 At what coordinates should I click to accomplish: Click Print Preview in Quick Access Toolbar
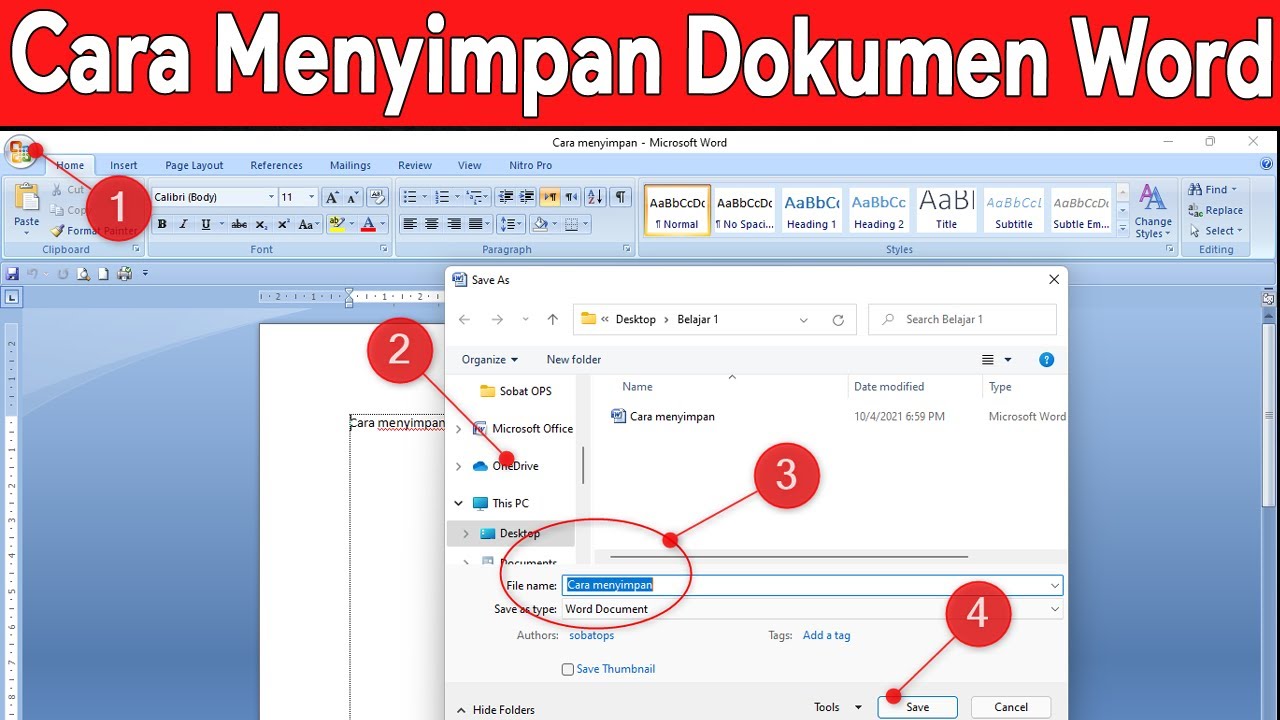tap(83, 273)
